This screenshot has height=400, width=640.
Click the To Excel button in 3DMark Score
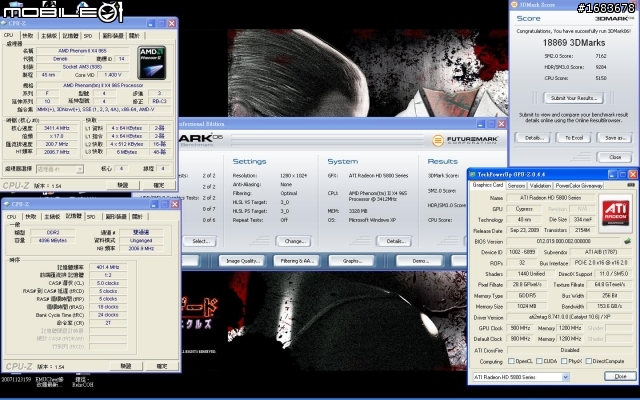(x=574, y=138)
